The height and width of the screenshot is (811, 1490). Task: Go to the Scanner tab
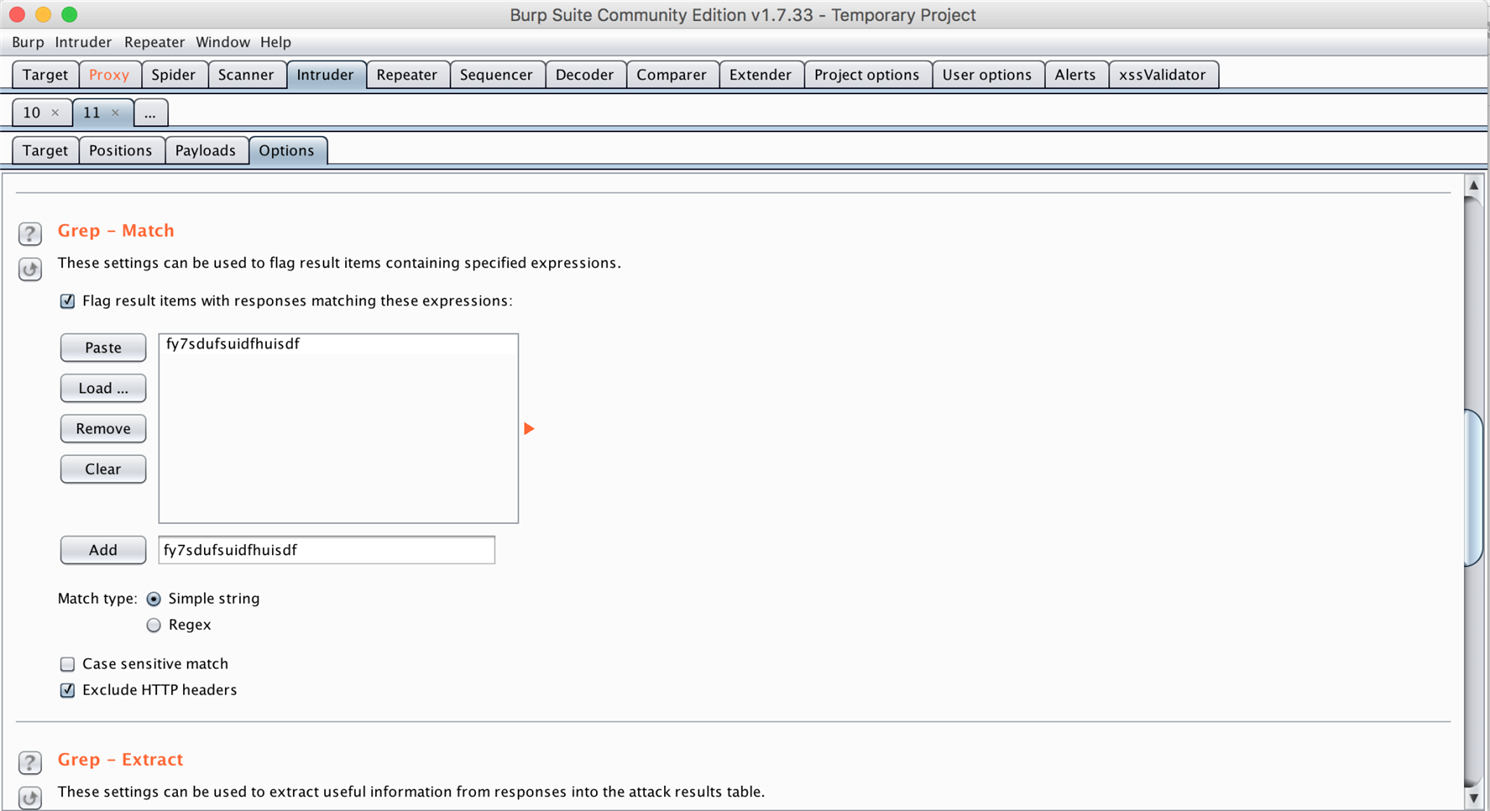click(246, 75)
